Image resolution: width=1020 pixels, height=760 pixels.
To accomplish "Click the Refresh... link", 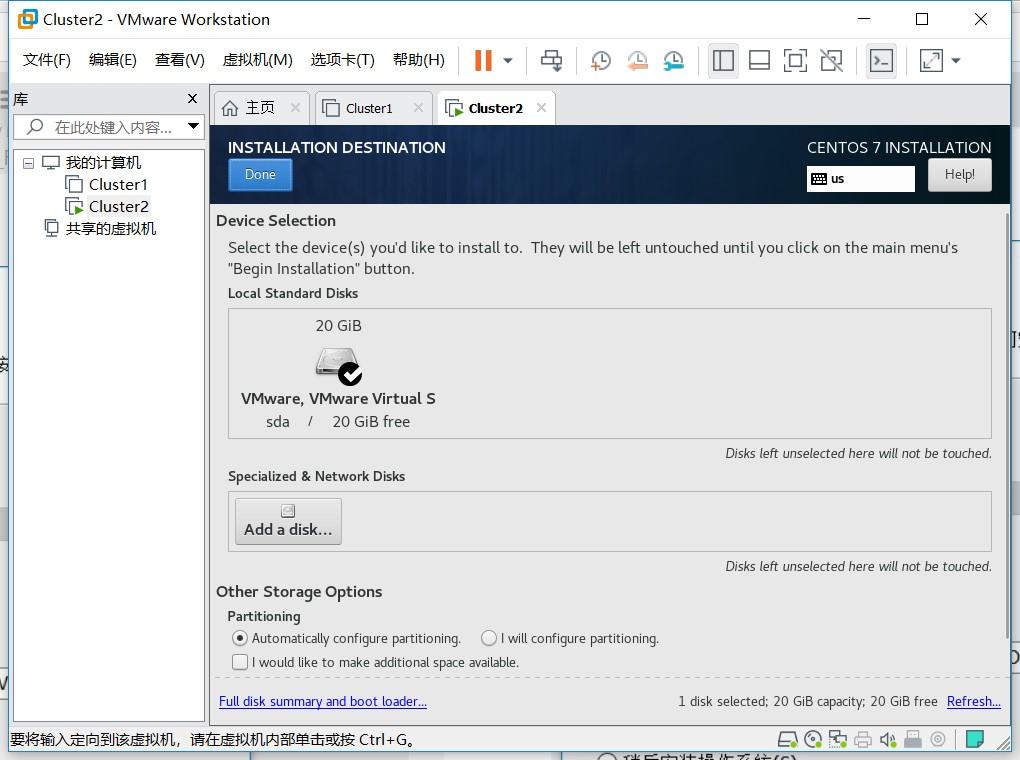I will pos(973,701).
